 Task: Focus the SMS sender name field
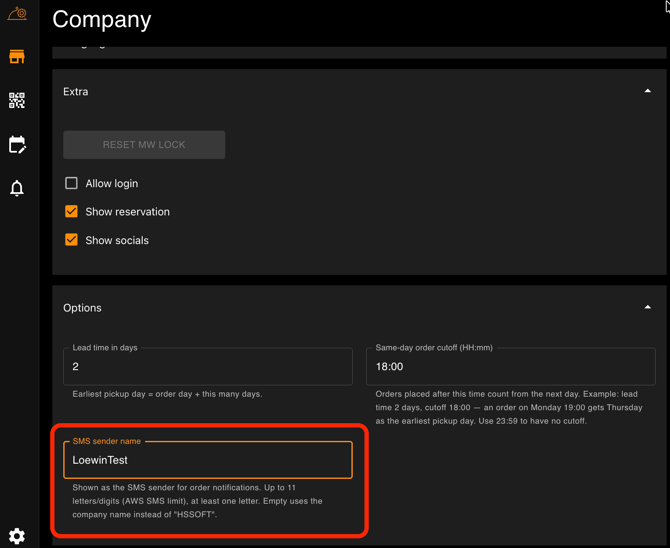coord(208,460)
